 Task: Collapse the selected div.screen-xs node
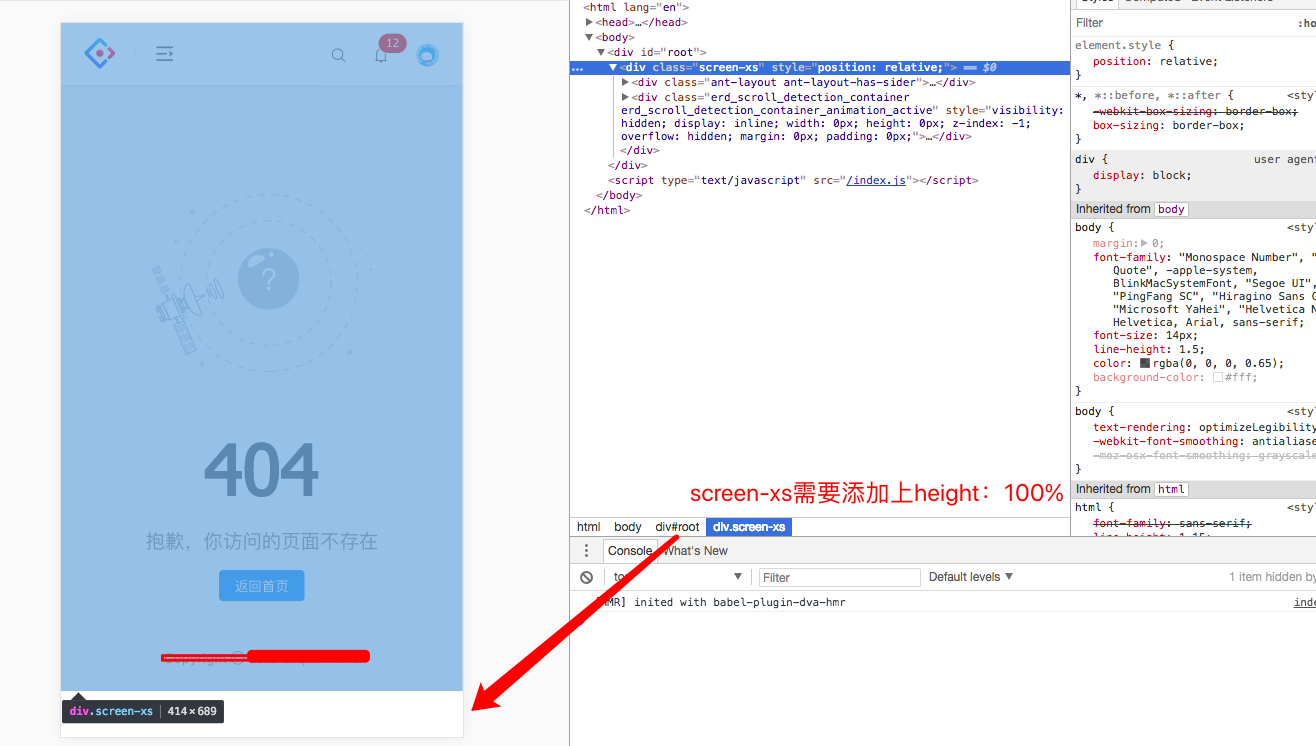613,67
